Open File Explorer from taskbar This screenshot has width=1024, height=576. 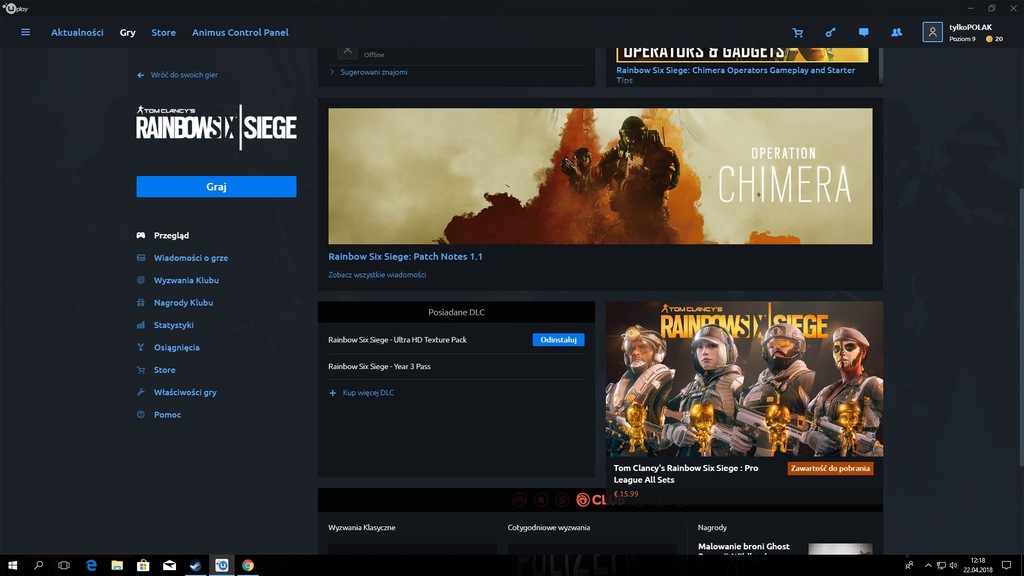[117, 566]
